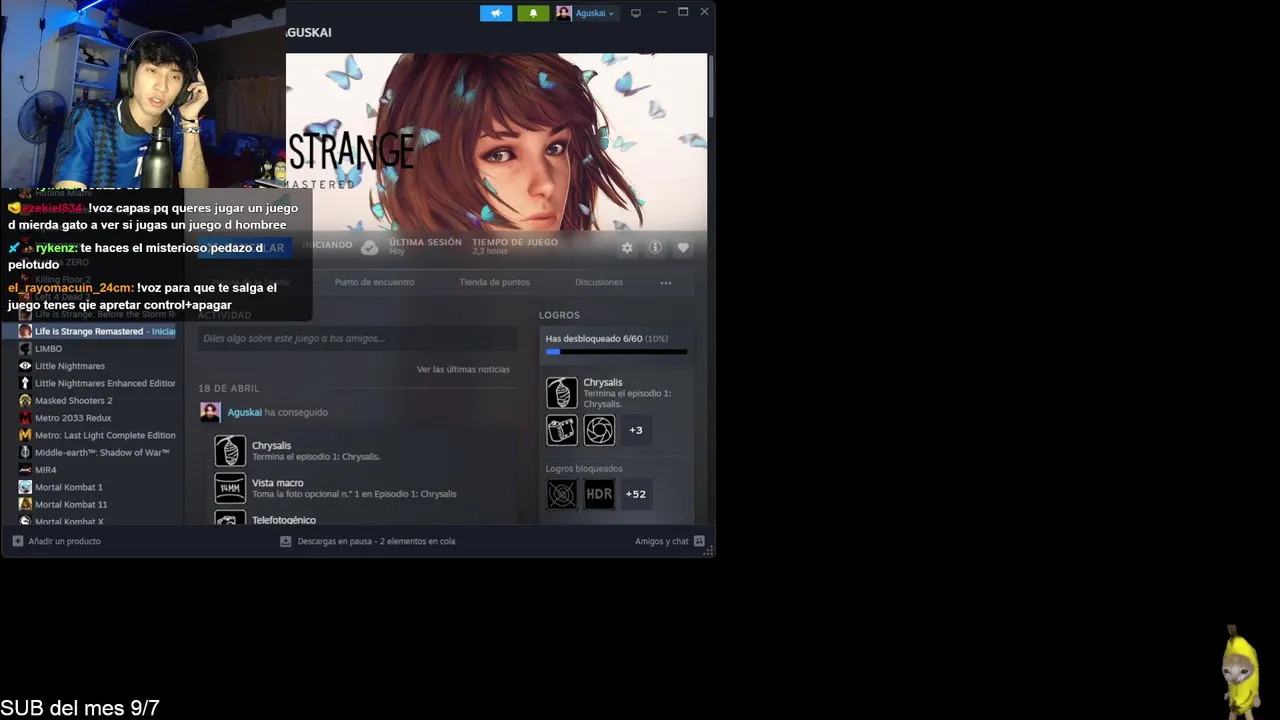Show +3 more unlocked achievements
The image size is (1280, 720).
636,430
